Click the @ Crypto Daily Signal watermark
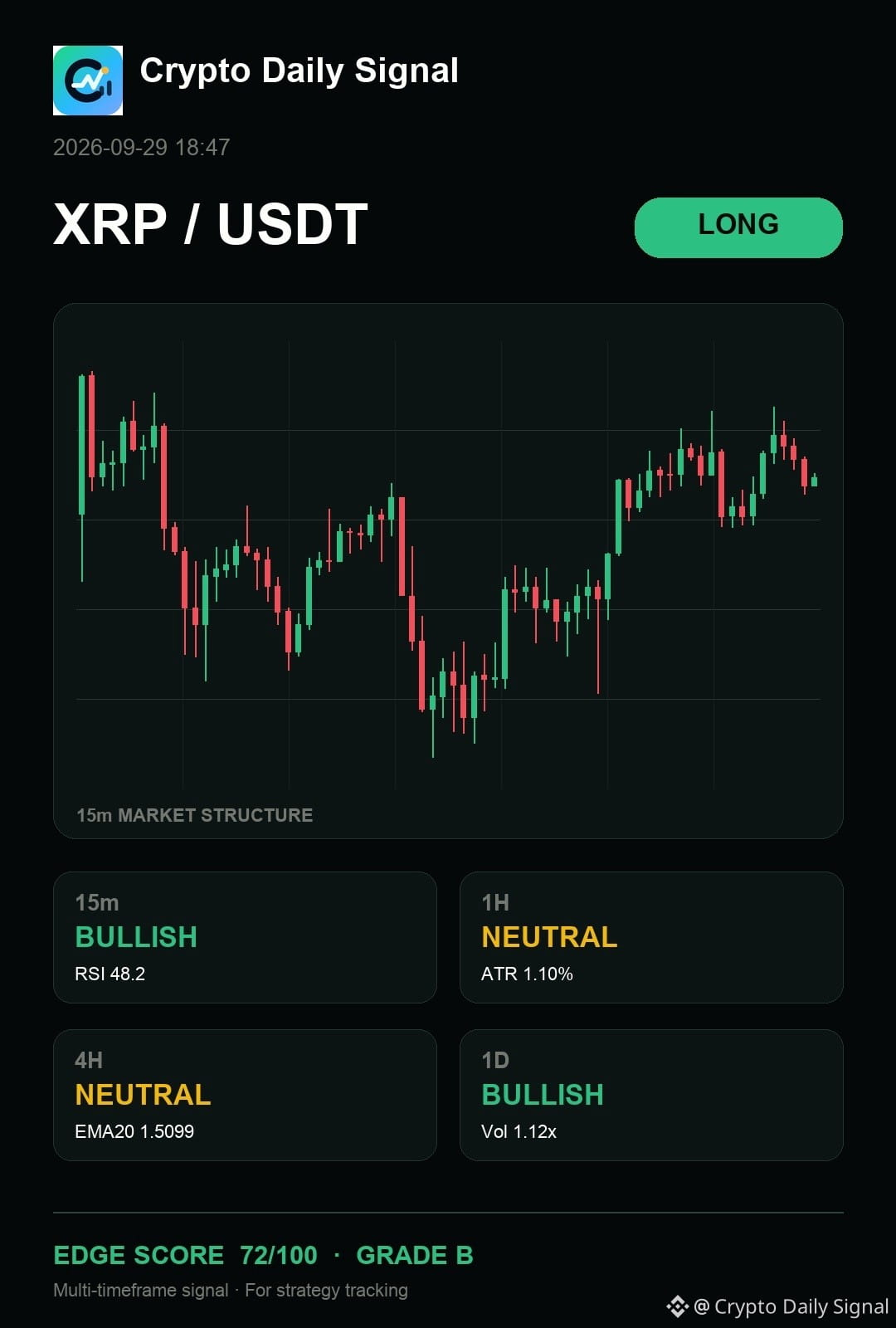 click(791, 1306)
